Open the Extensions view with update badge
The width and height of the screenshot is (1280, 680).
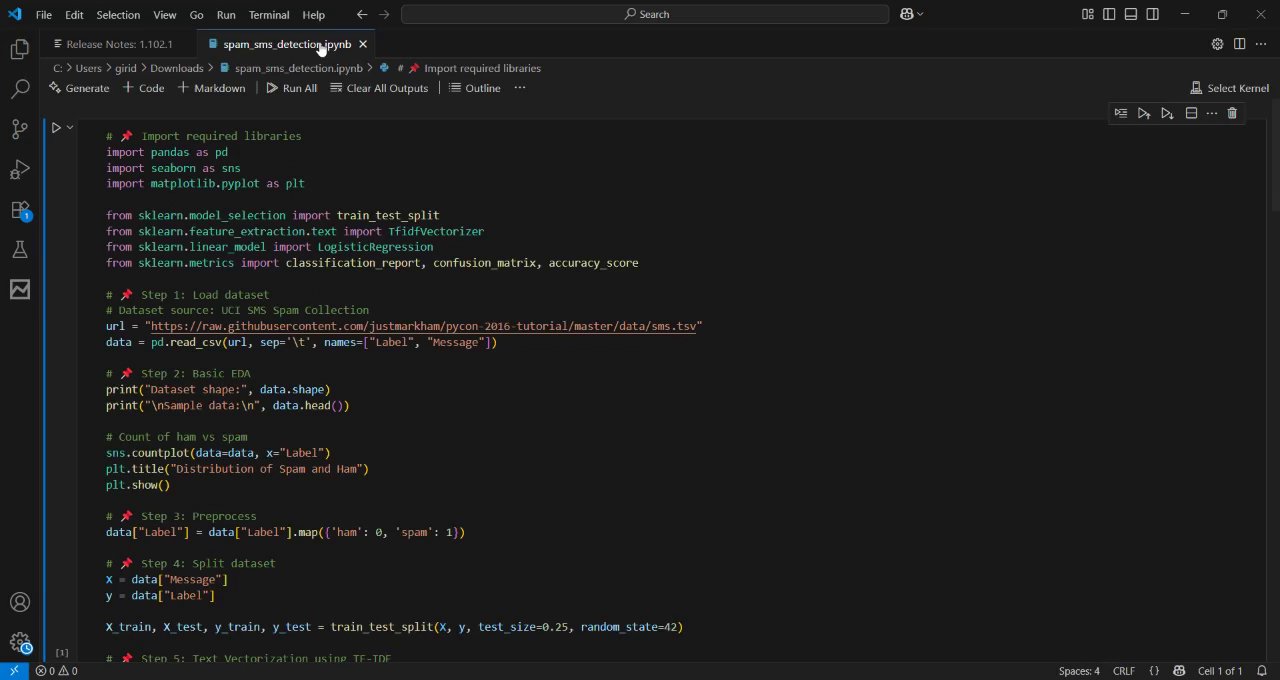20,210
